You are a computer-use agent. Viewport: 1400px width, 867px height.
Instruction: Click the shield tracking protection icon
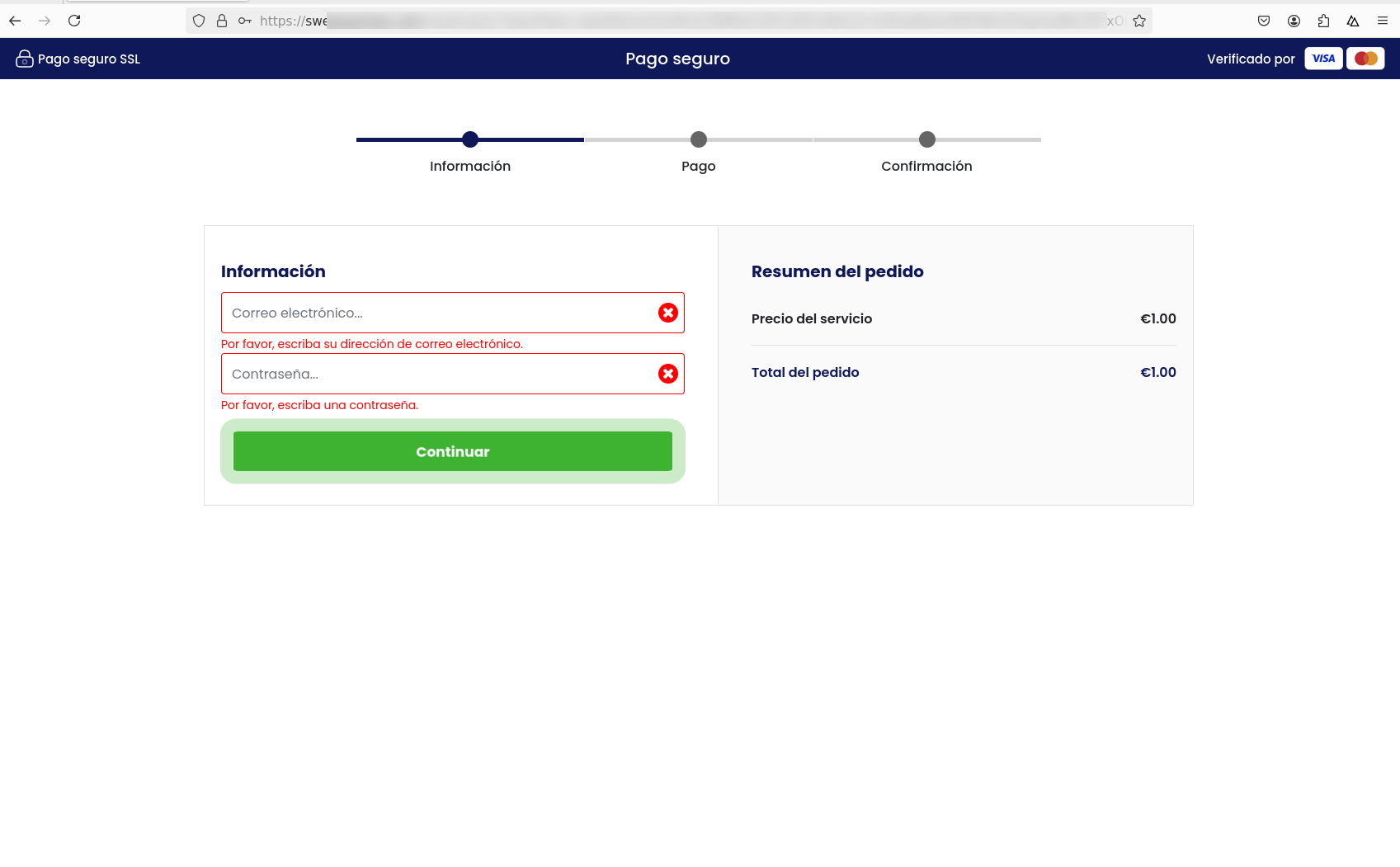(x=199, y=21)
